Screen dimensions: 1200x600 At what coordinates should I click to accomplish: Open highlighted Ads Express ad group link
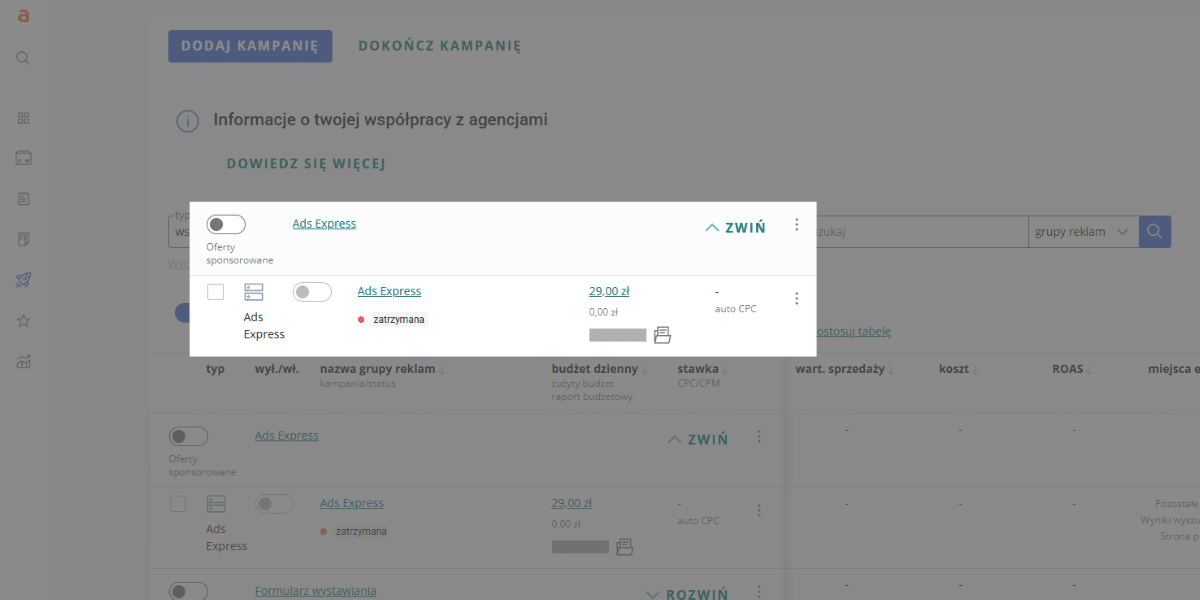point(389,291)
